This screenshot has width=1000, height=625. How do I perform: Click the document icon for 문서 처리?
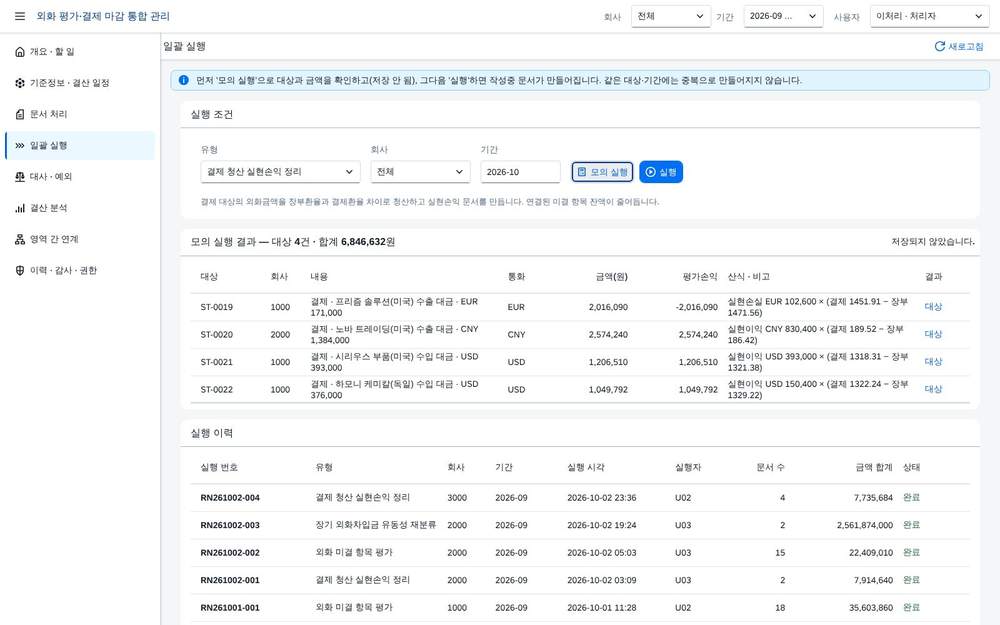20,114
